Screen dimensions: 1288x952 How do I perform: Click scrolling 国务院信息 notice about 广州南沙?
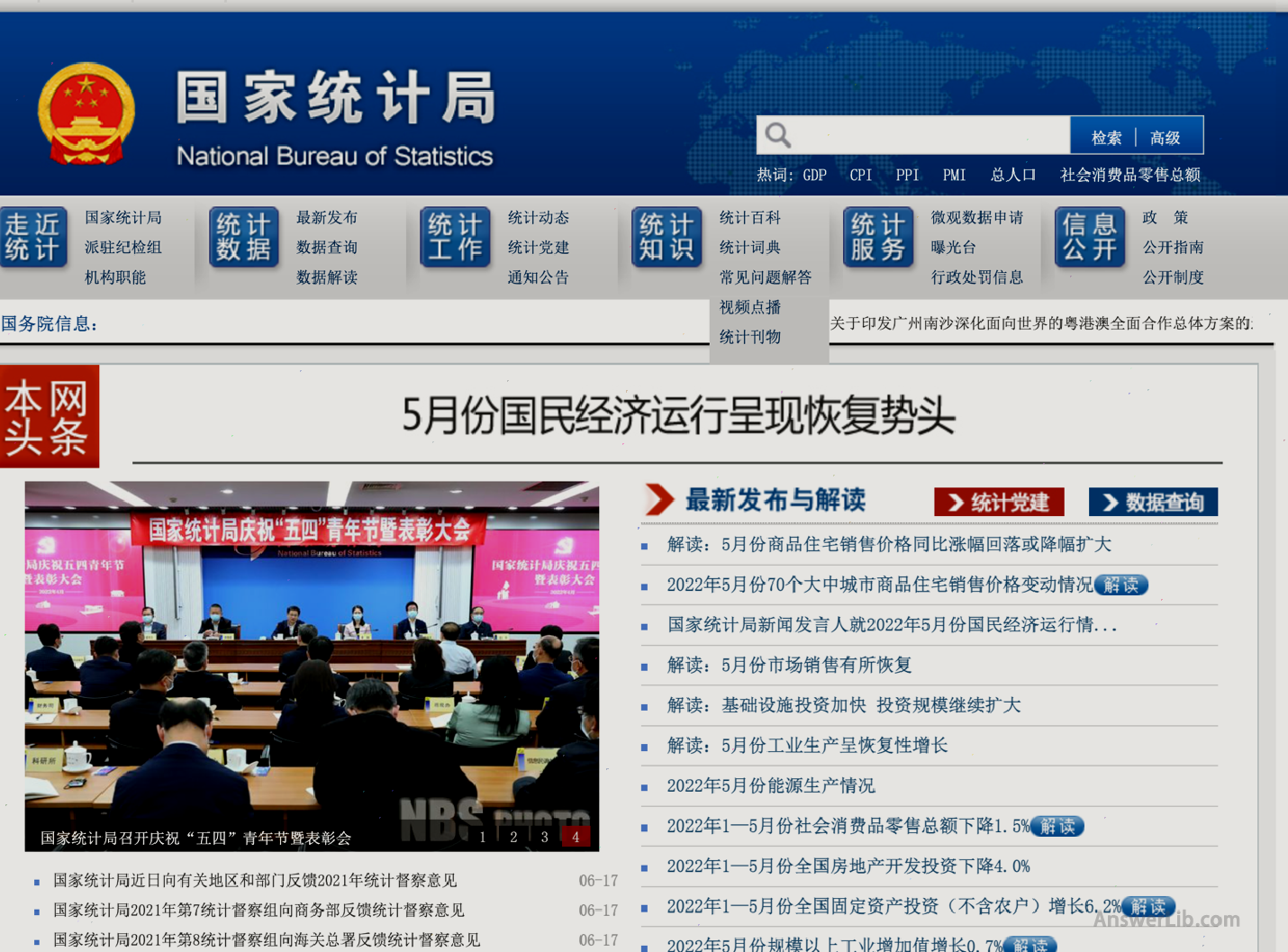click(1041, 323)
